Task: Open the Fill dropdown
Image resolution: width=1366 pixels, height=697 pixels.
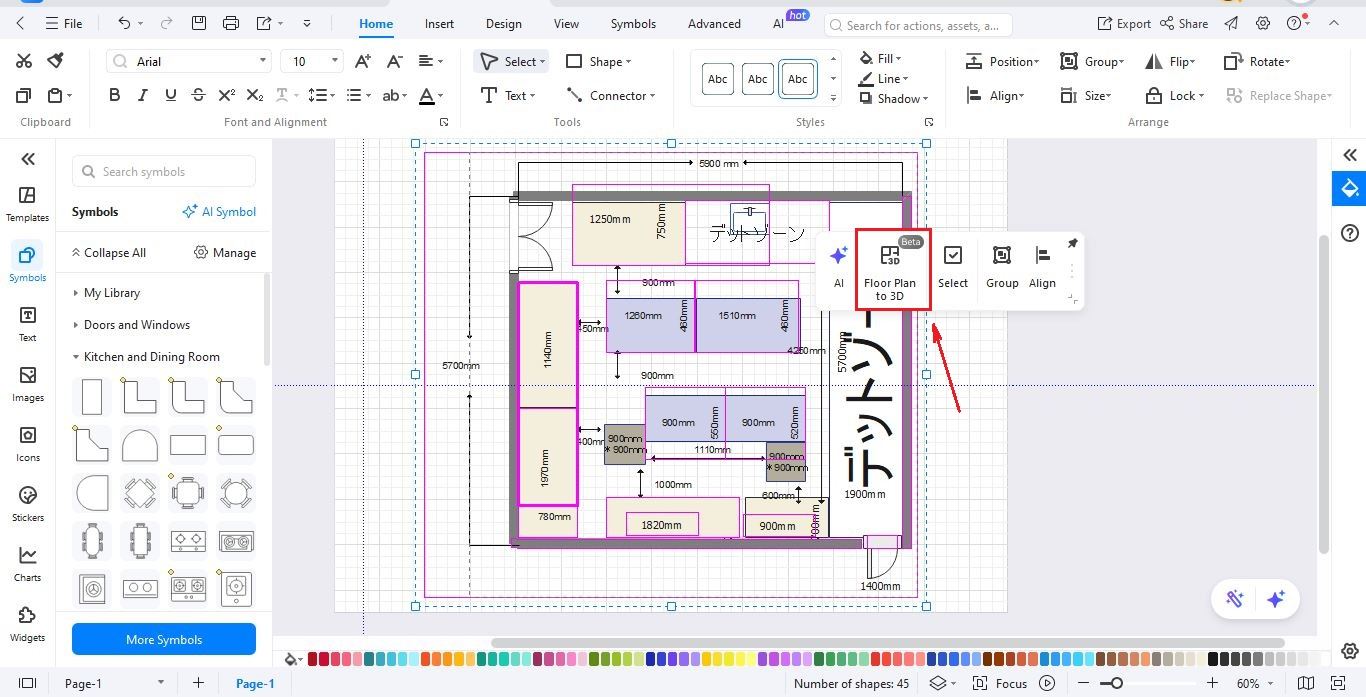Action: (x=881, y=58)
